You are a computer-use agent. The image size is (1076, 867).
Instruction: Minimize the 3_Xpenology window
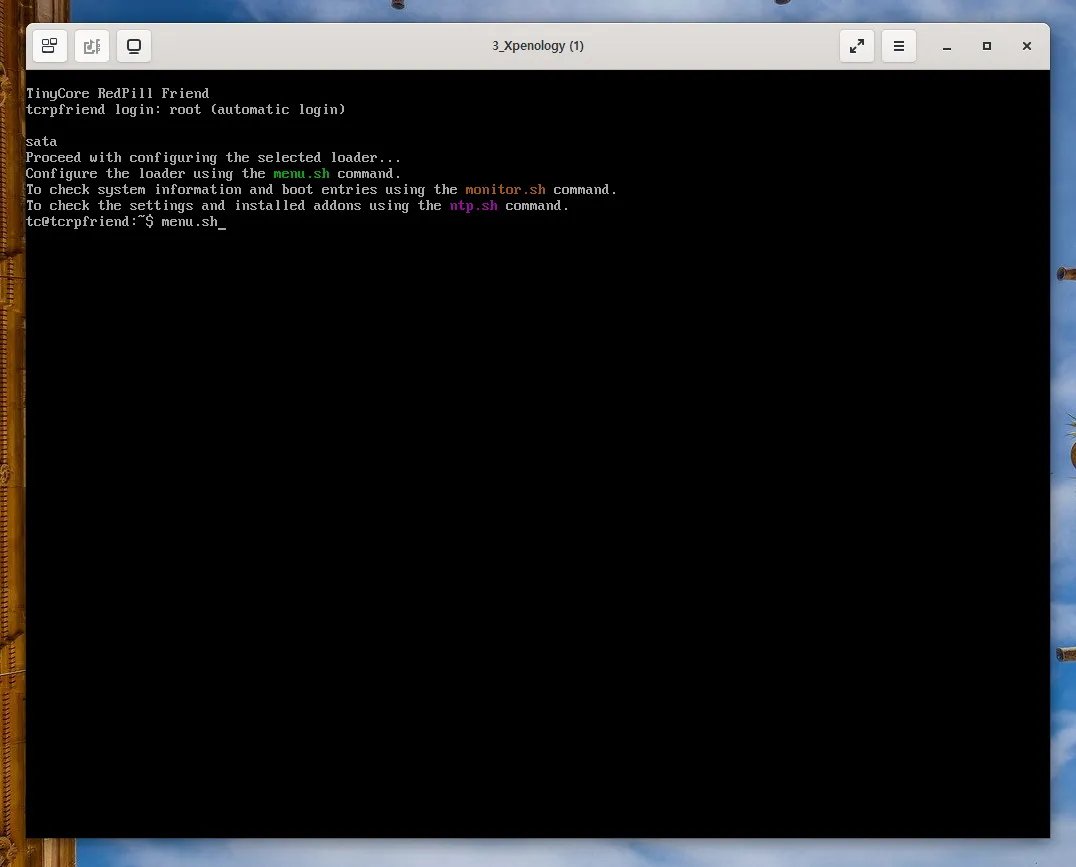(x=946, y=46)
